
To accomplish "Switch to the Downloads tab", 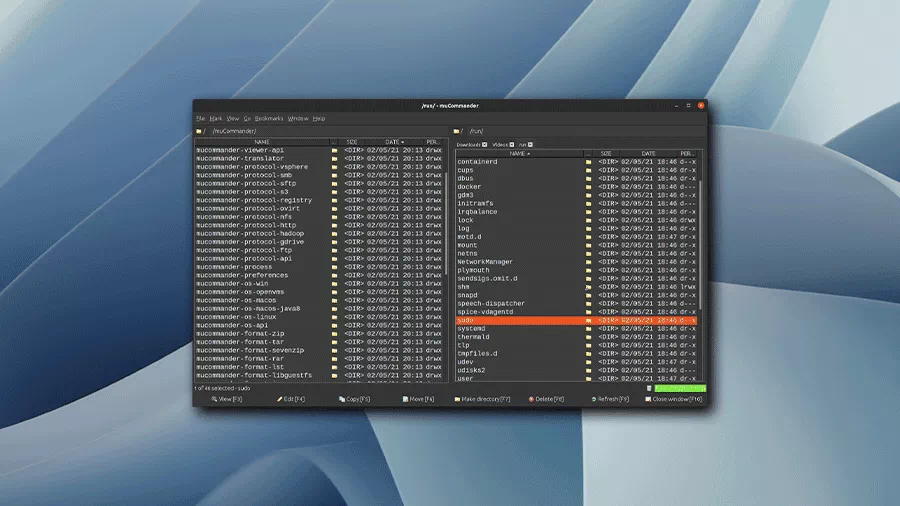I will point(468,145).
